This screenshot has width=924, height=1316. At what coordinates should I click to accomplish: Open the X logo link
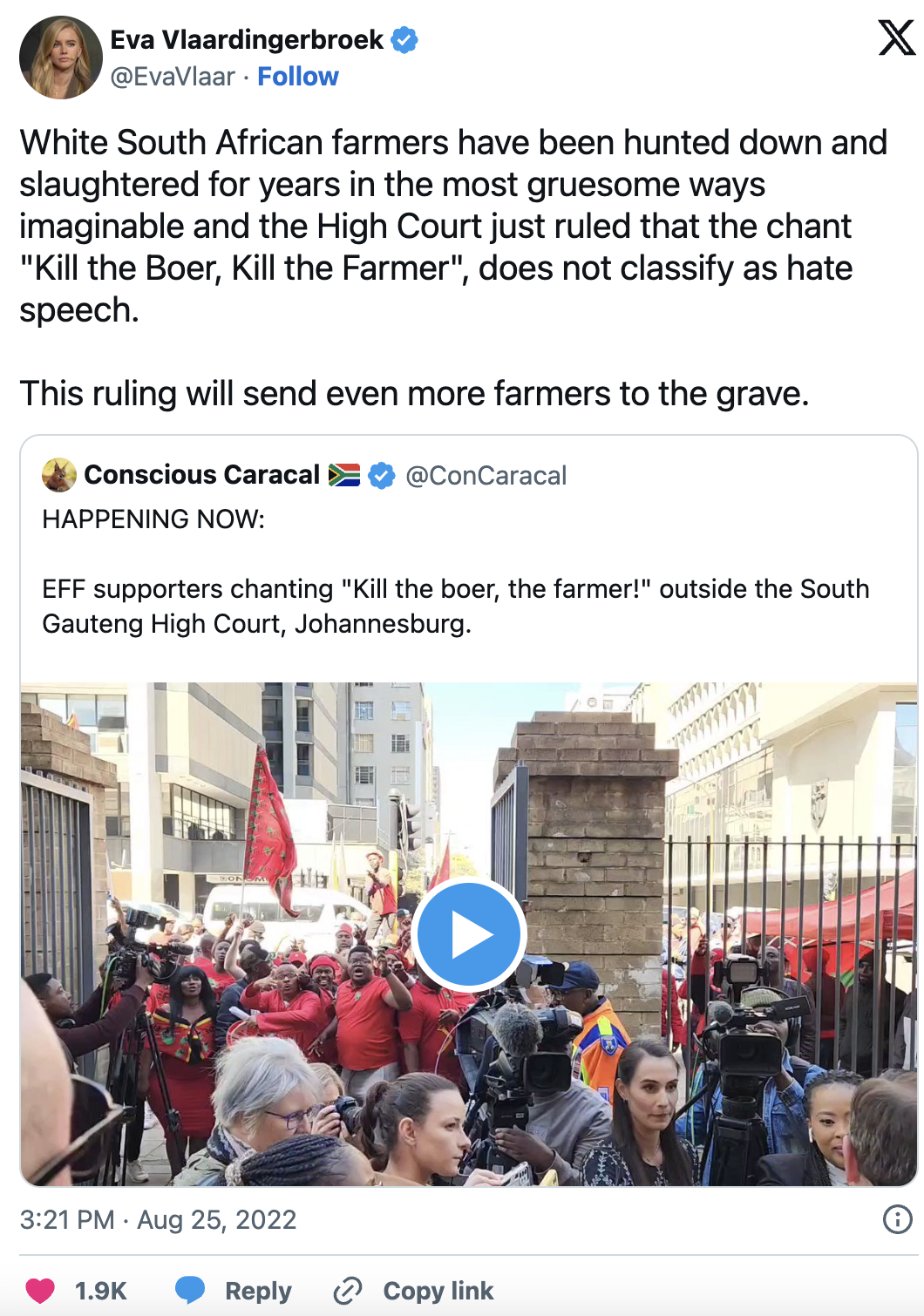[897, 38]
